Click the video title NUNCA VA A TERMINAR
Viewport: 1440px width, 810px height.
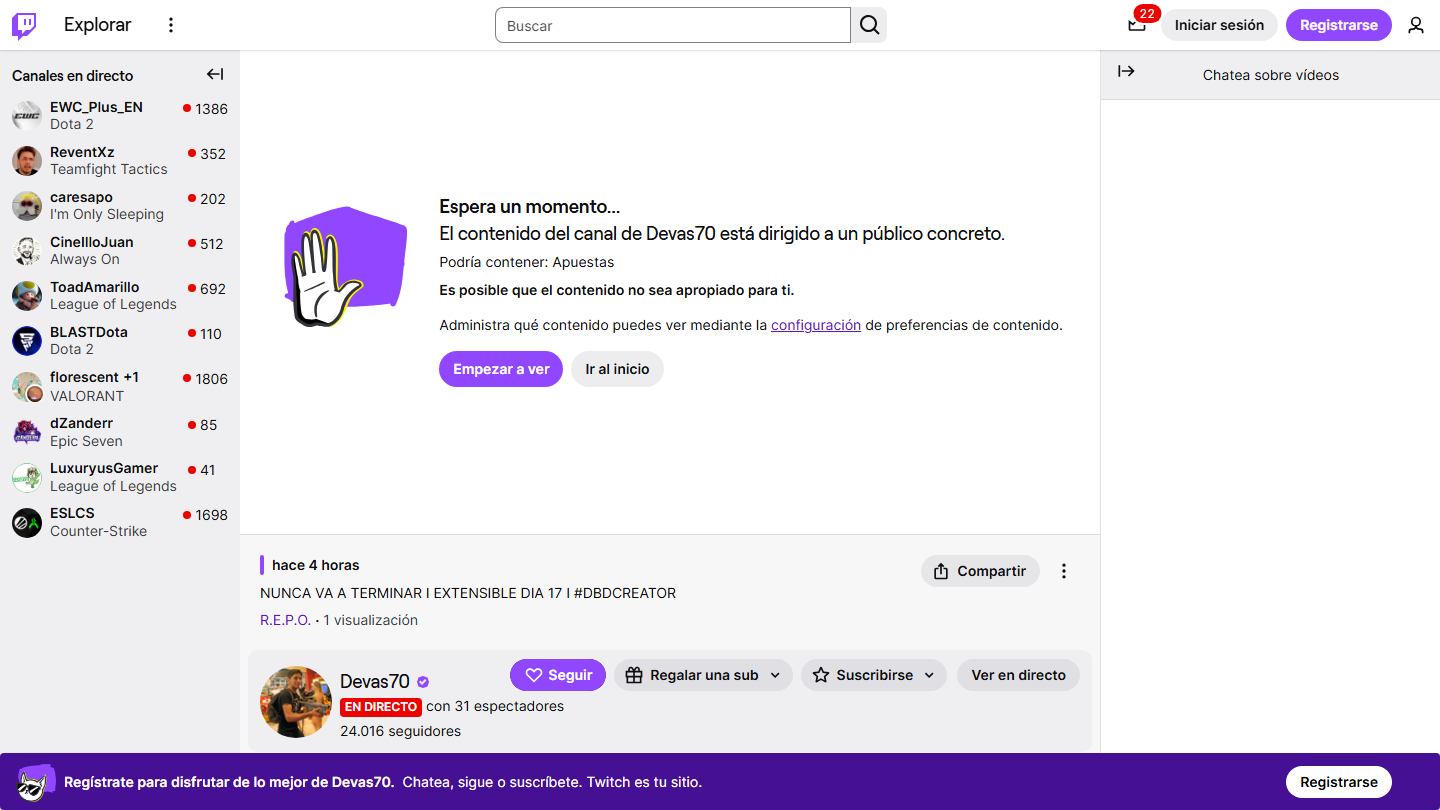468,593
